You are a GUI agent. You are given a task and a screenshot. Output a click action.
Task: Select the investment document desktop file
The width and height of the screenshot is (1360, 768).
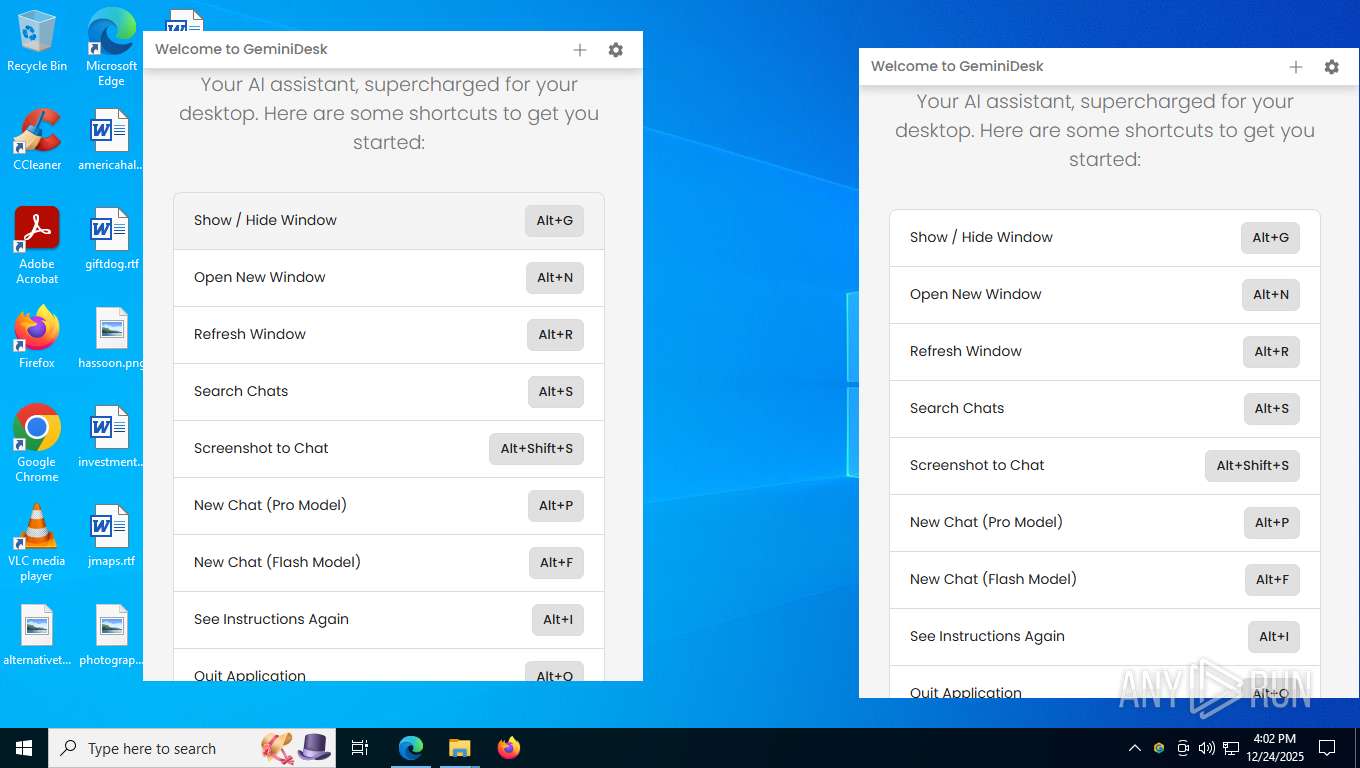pyautogui.click(x=111, y=437)
